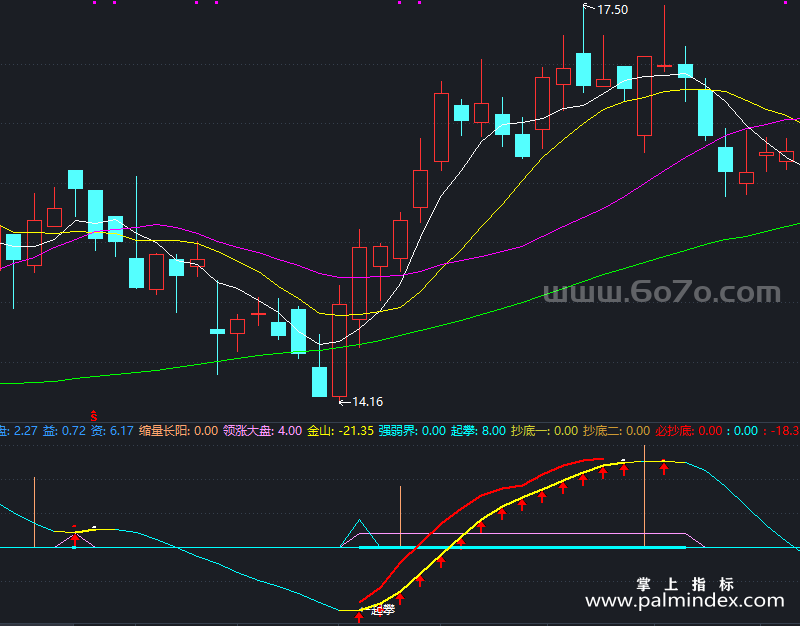Select the red 必抄底 indicator reading
Viewport: 800px width, 626px height.
coord(689,431)
